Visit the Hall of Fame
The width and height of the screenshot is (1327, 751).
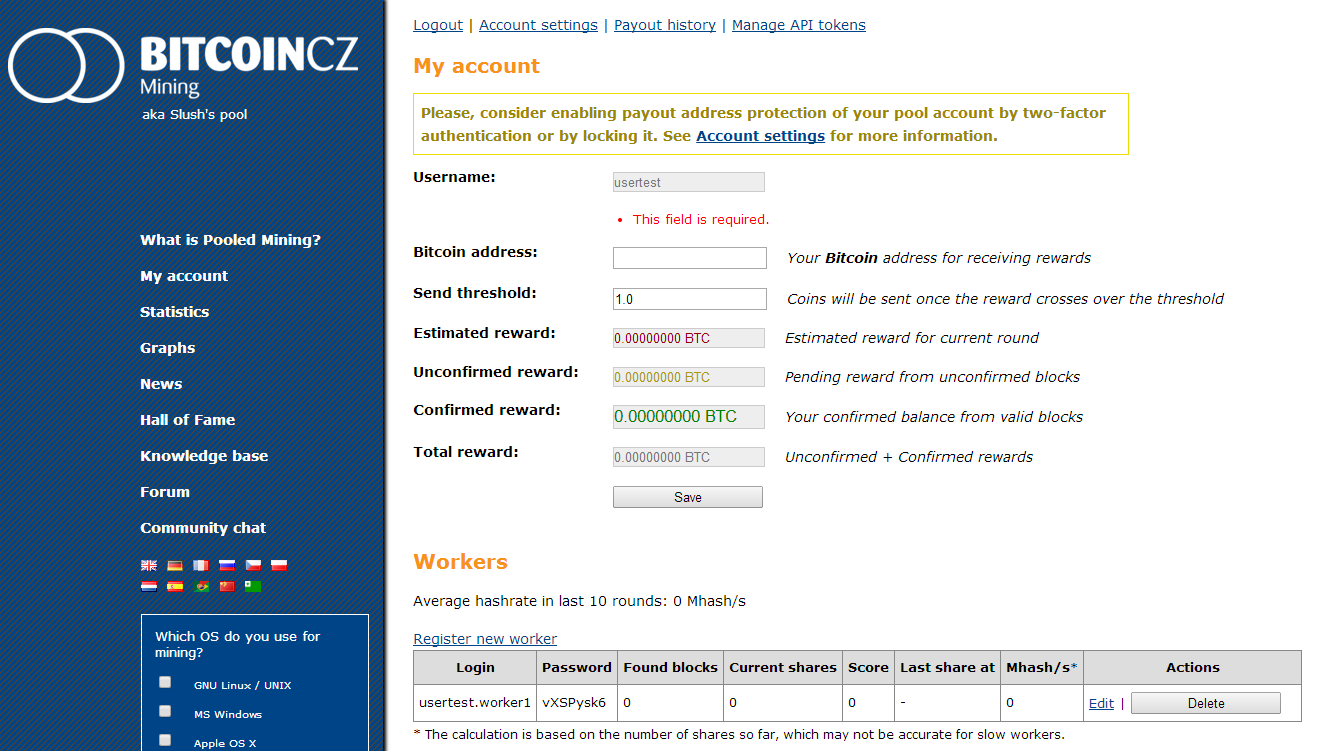pyautogui.click(x=187, y=420)
